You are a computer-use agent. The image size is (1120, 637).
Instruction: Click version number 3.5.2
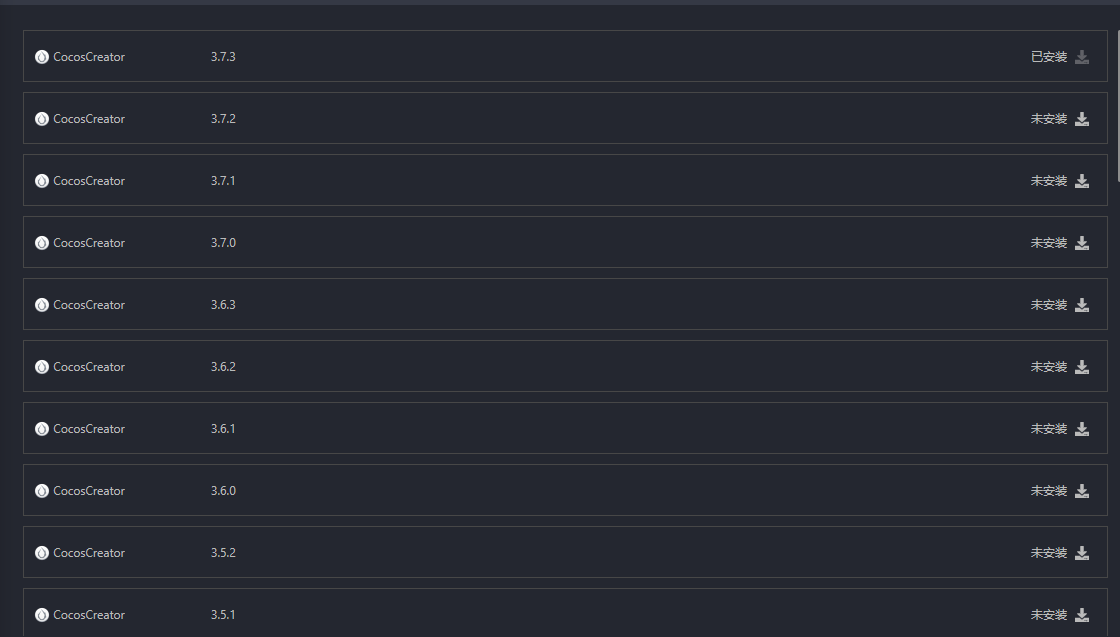(223, 553)
